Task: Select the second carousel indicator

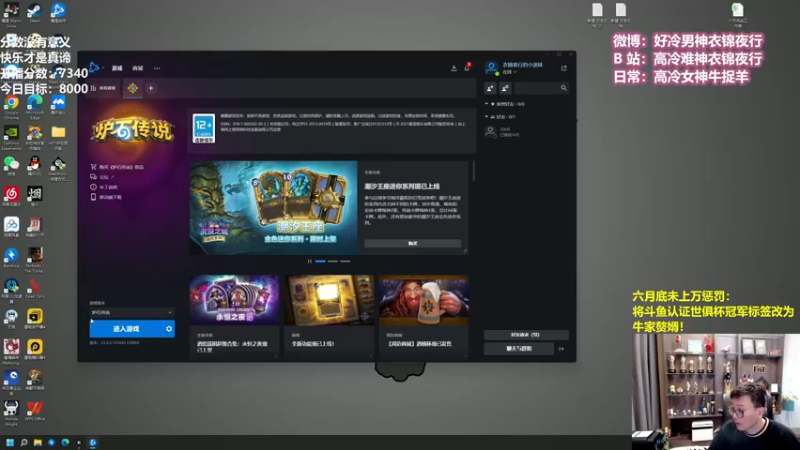Action: 333,261
